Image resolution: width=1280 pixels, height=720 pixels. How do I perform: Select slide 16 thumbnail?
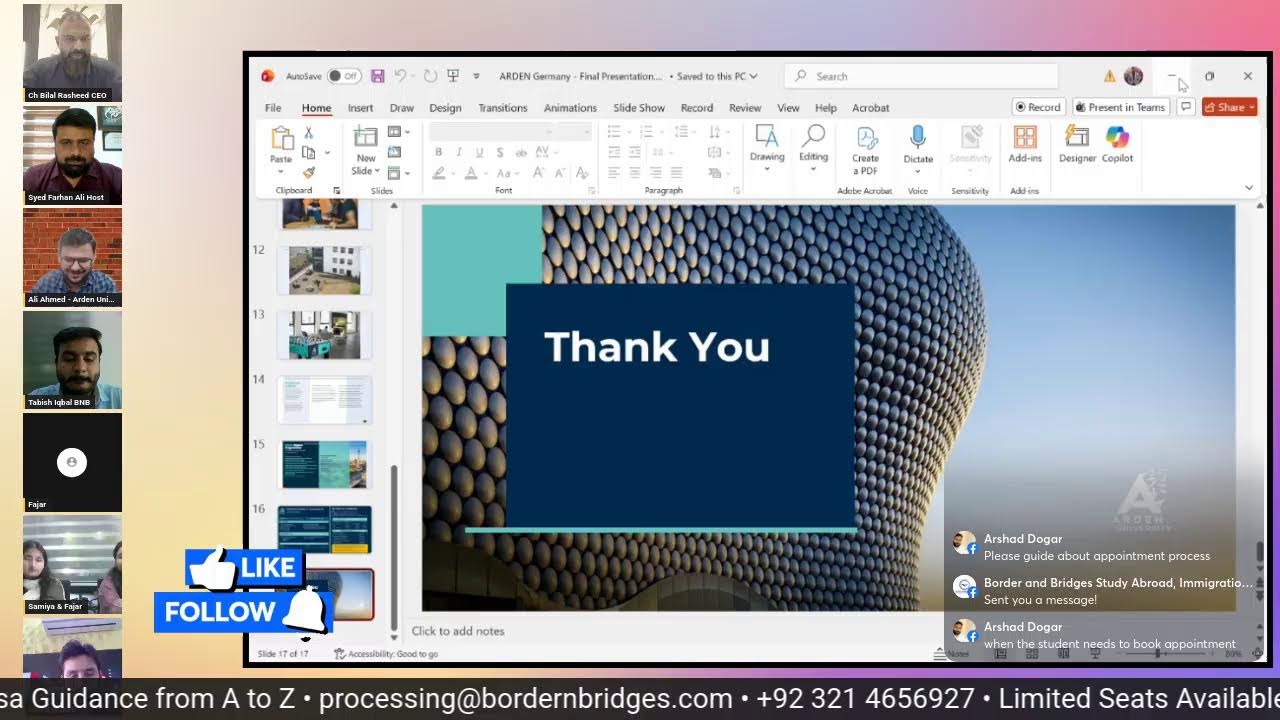tap(324, 529)
